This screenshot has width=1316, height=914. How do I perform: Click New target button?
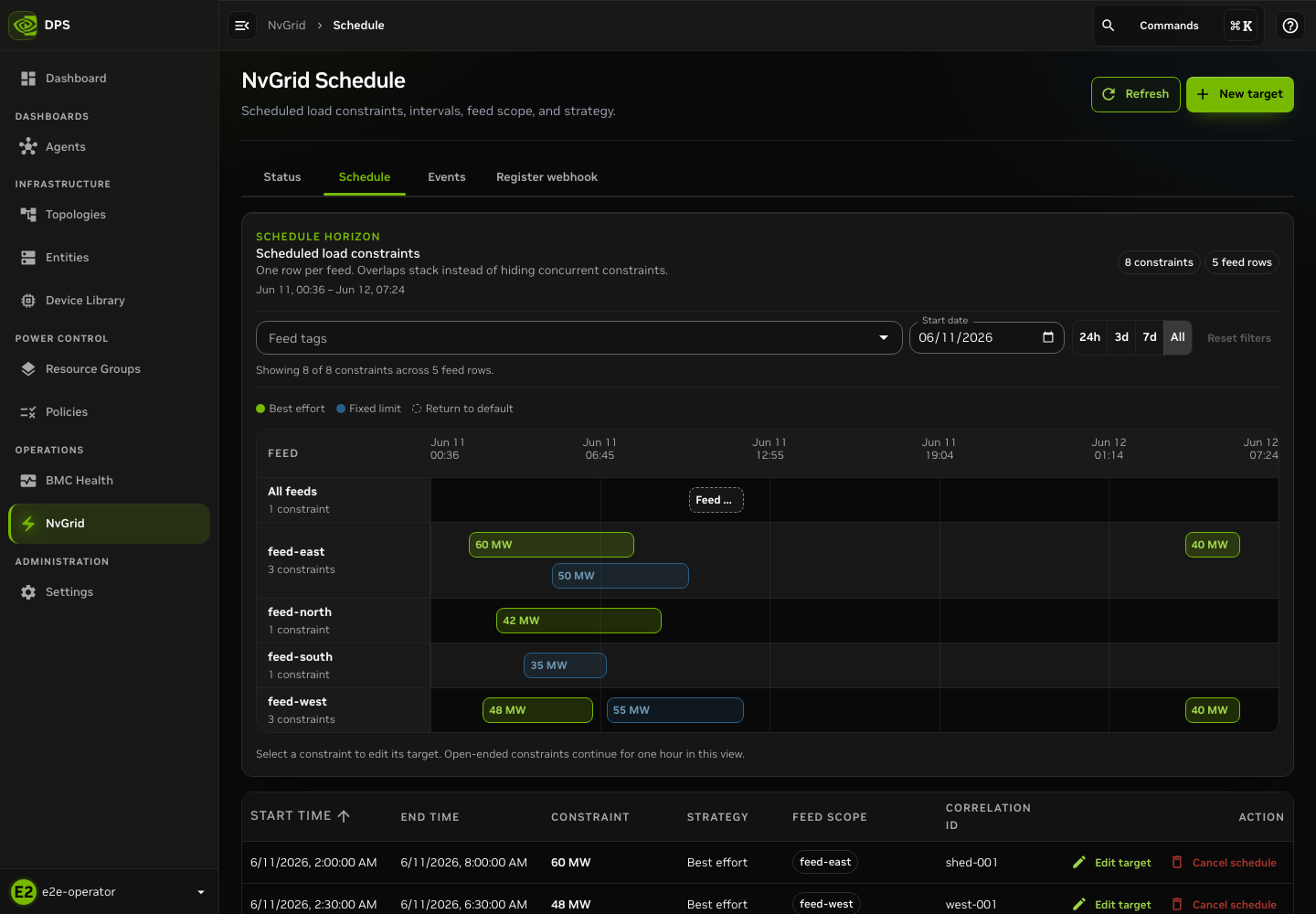(1240, 94)
